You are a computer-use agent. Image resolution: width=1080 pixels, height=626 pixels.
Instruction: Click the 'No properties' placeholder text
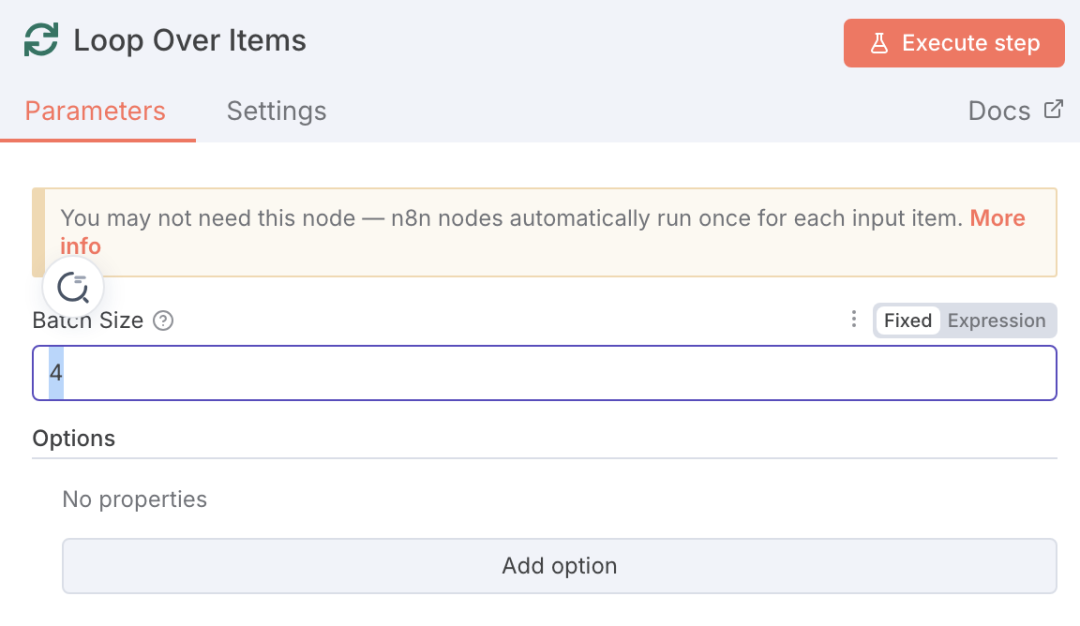tap(135, 499)
